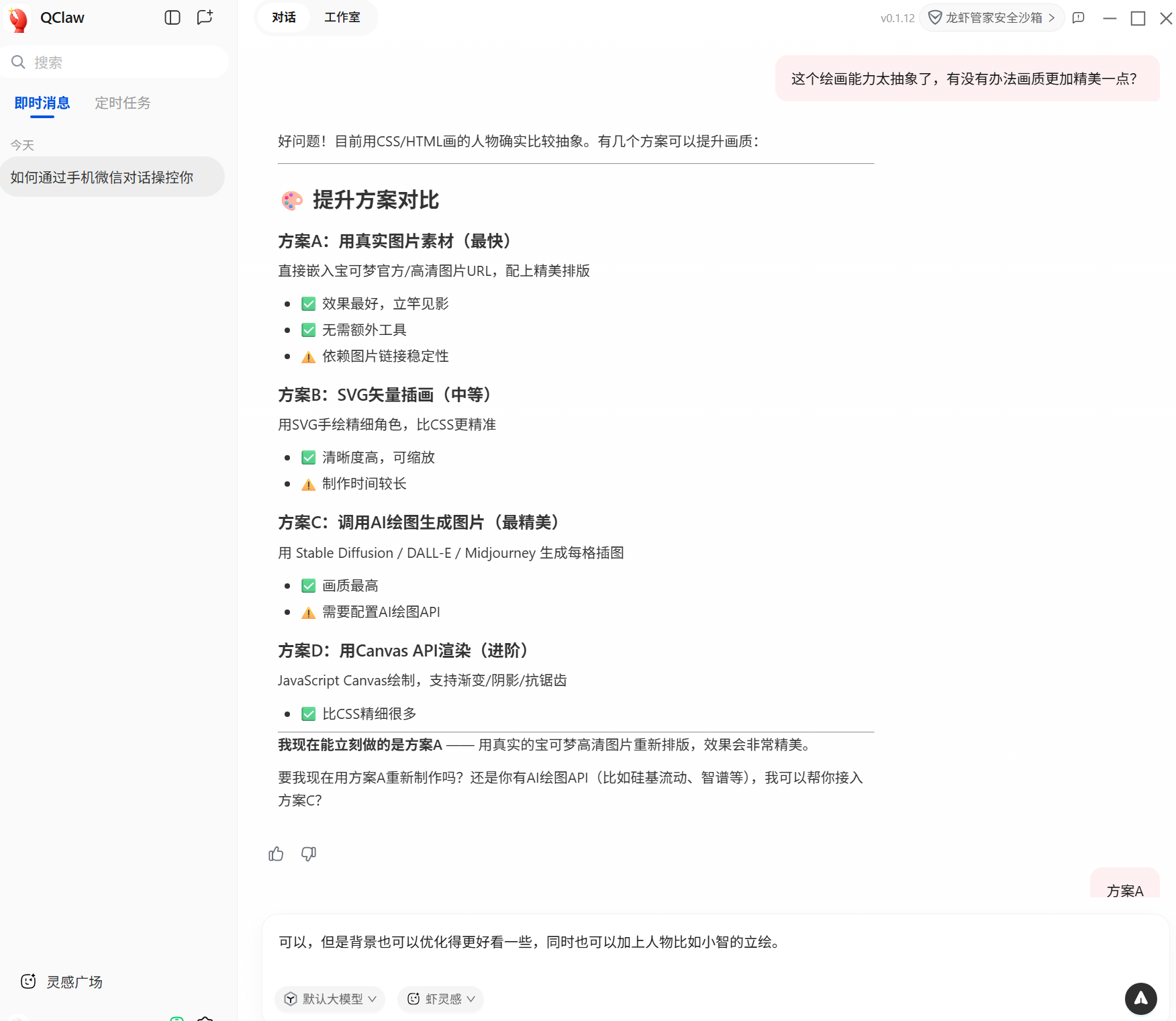The width and height of the screenshot is (1176, 1021).
Task: Click the heading 方案A：用真实图片素材（最快）
Action: (394, 241)
